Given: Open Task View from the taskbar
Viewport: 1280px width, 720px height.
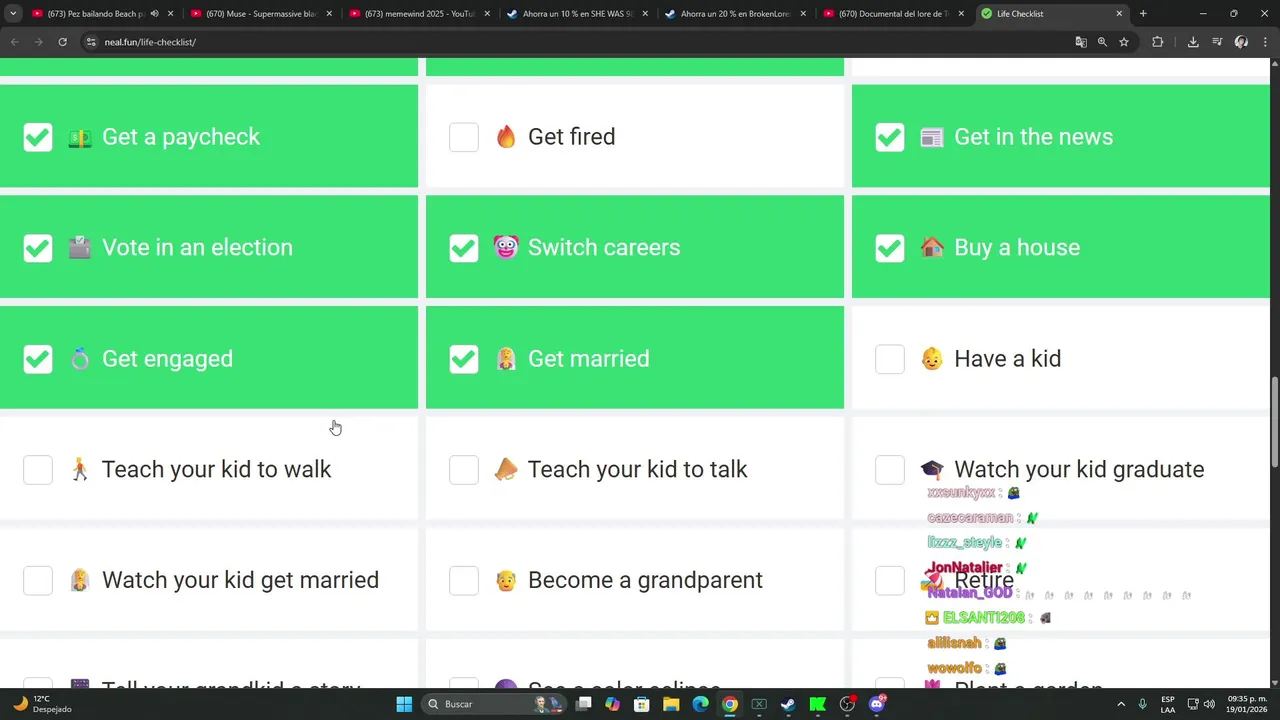Looking at the screenshot, I should click(x=583, y=704).
